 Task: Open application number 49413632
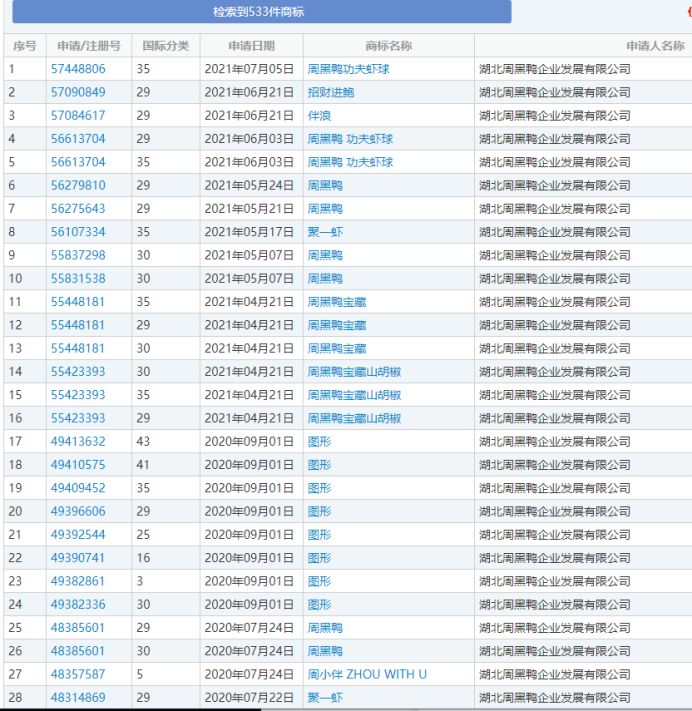(78, 441)
